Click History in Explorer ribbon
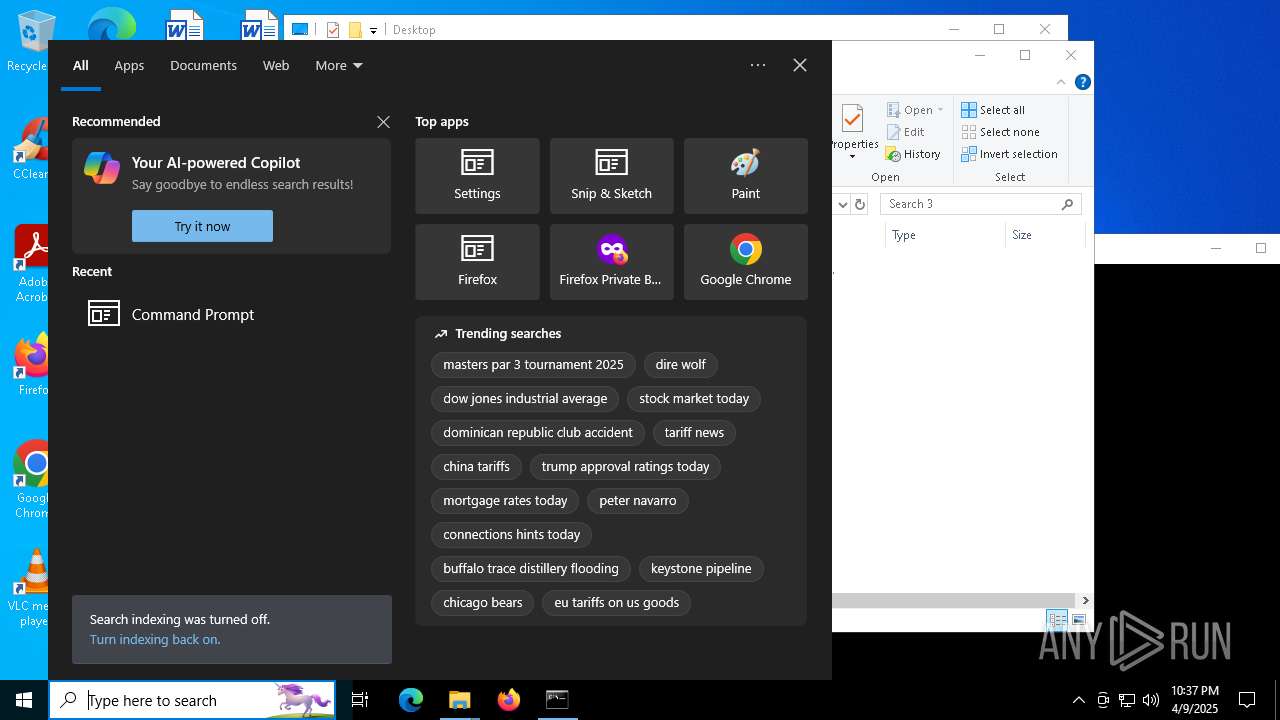This screenshot has width=1280, height=720. 913,154
